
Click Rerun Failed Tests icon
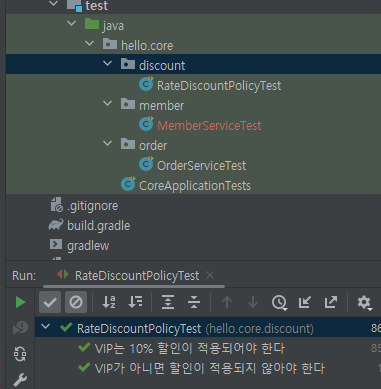click(20, 328)
